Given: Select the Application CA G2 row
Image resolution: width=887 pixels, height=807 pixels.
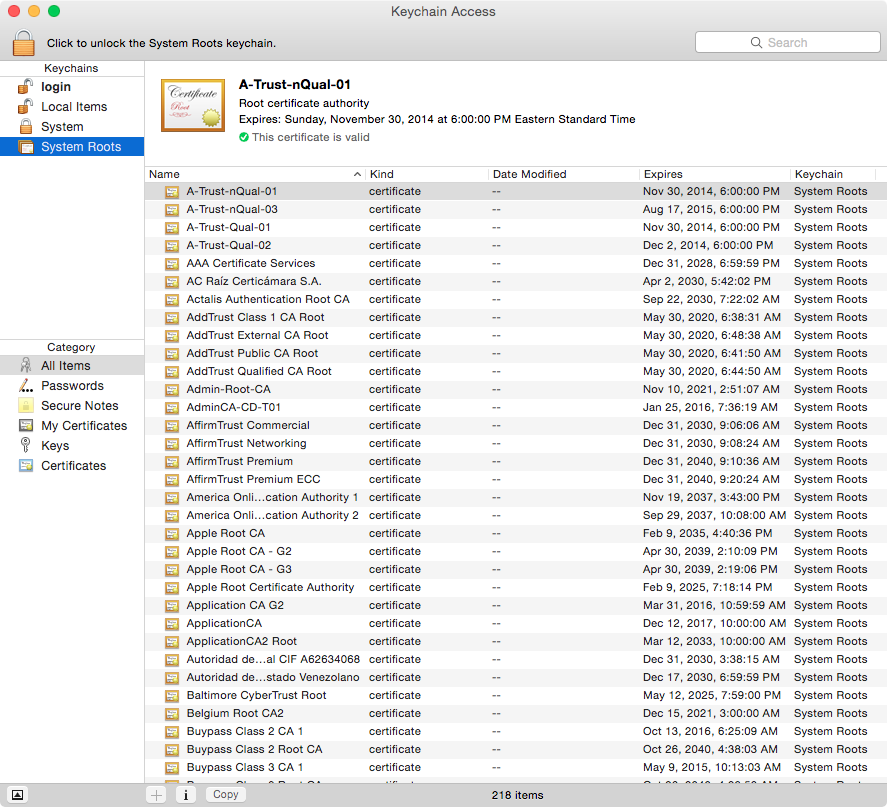Looking at the screenshot, I should 515,606.
